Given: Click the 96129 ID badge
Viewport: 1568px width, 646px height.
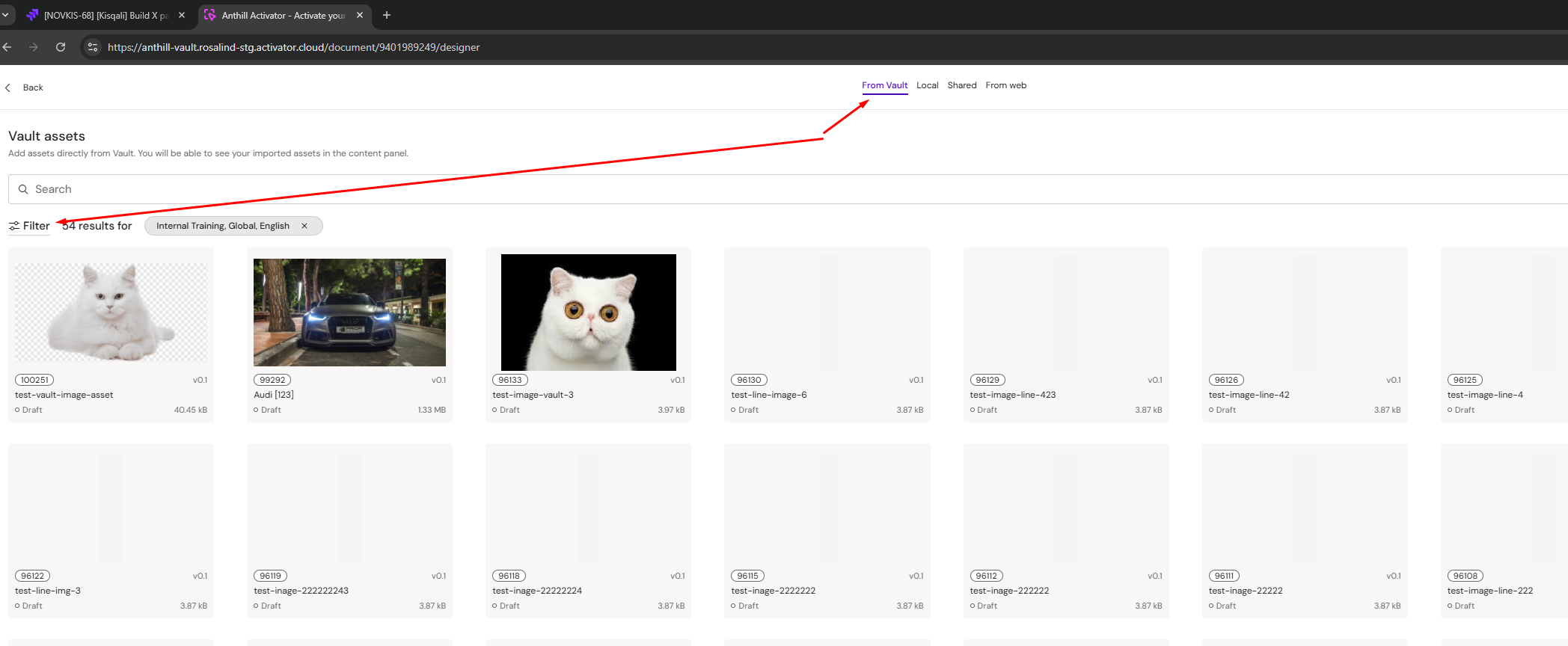Looking at the screenshot, I should pyautogui.click(x=987, y=380).
